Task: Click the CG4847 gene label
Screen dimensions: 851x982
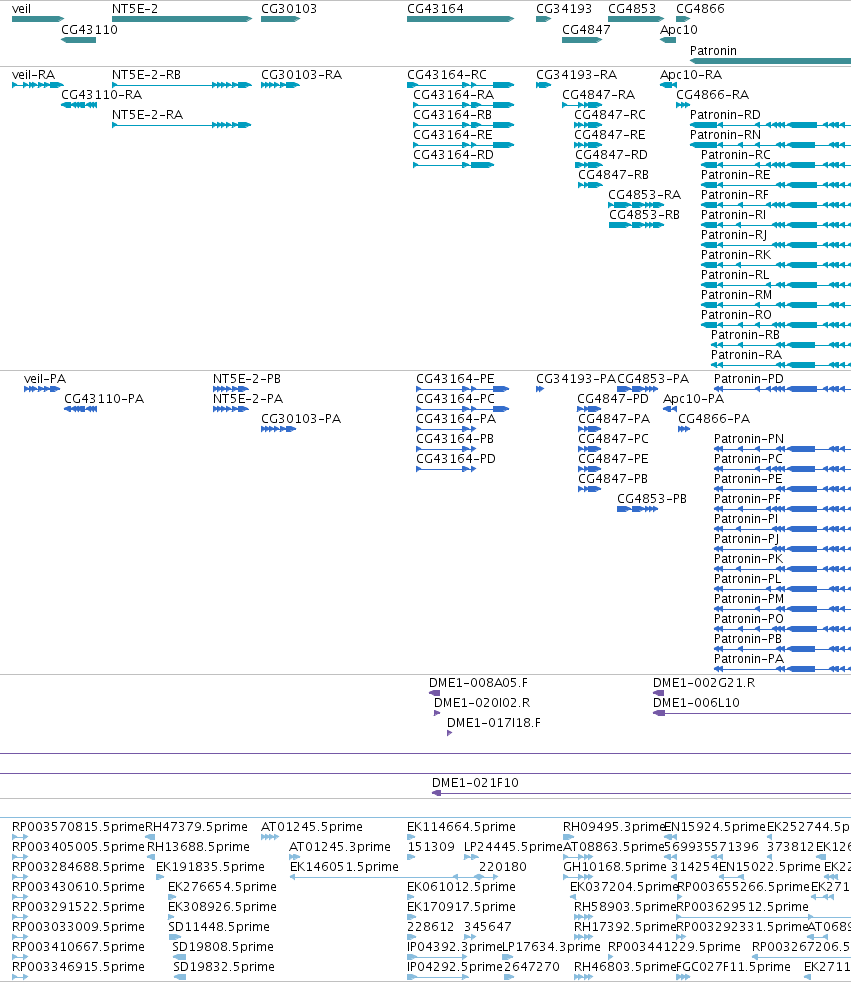Action: (x=586, y=29)
